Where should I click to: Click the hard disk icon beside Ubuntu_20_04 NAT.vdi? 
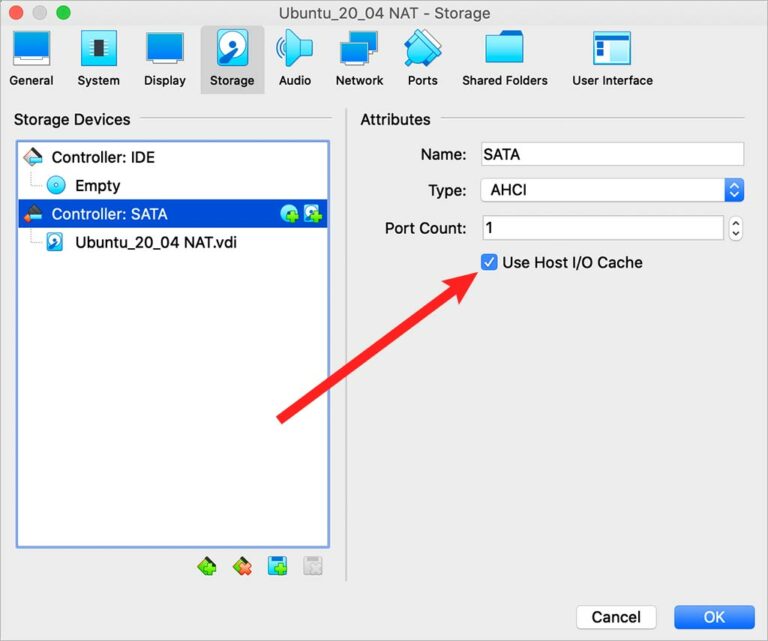click(54, 242)
